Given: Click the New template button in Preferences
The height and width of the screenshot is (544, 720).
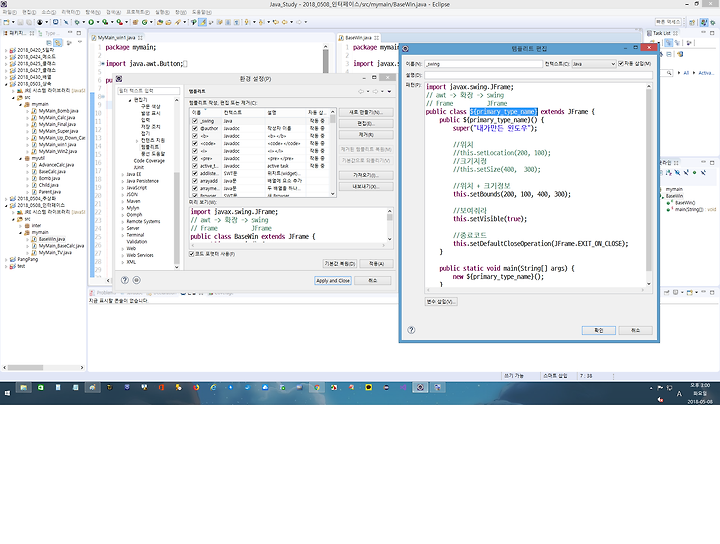Looking at the screenshot, I should tap(366, 112).
